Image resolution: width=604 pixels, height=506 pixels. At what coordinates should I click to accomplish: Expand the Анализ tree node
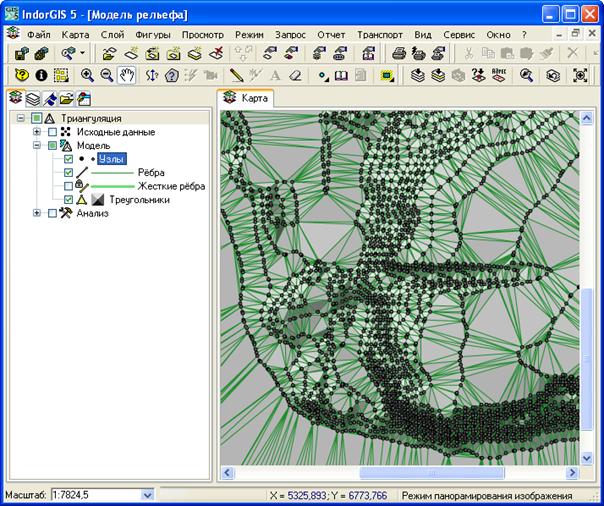pos(37,213)
